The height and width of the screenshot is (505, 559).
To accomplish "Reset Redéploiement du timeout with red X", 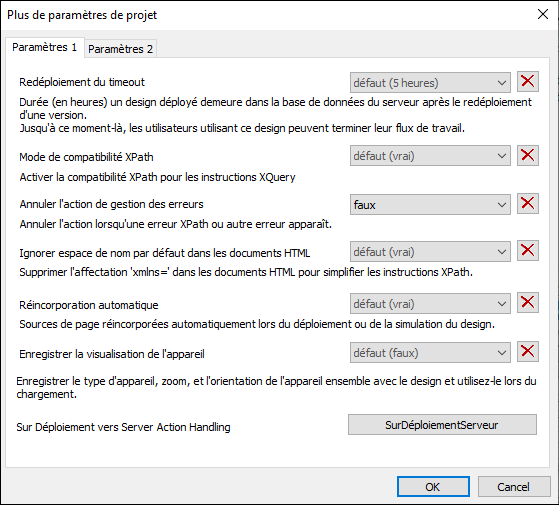I will (528, 82).
